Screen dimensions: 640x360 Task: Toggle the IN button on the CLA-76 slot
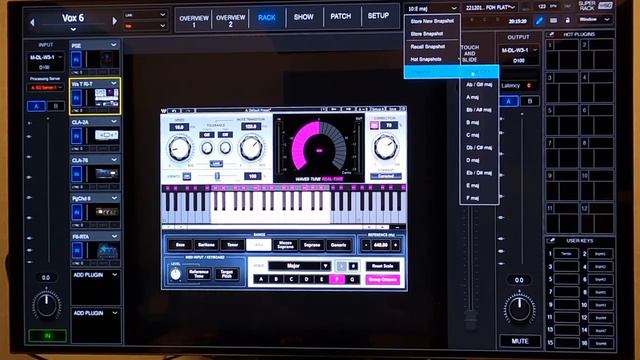click(x=77, y=174)
